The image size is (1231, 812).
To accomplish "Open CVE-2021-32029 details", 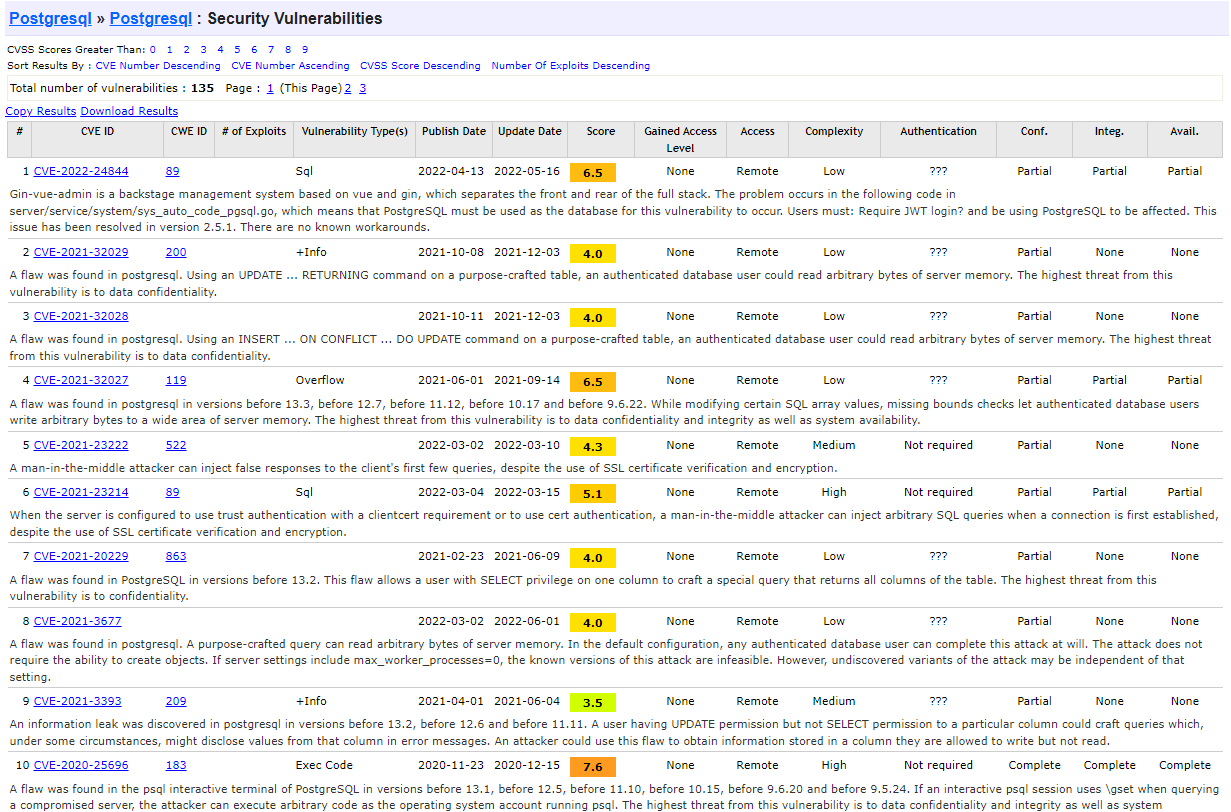I will click(81, 252).
